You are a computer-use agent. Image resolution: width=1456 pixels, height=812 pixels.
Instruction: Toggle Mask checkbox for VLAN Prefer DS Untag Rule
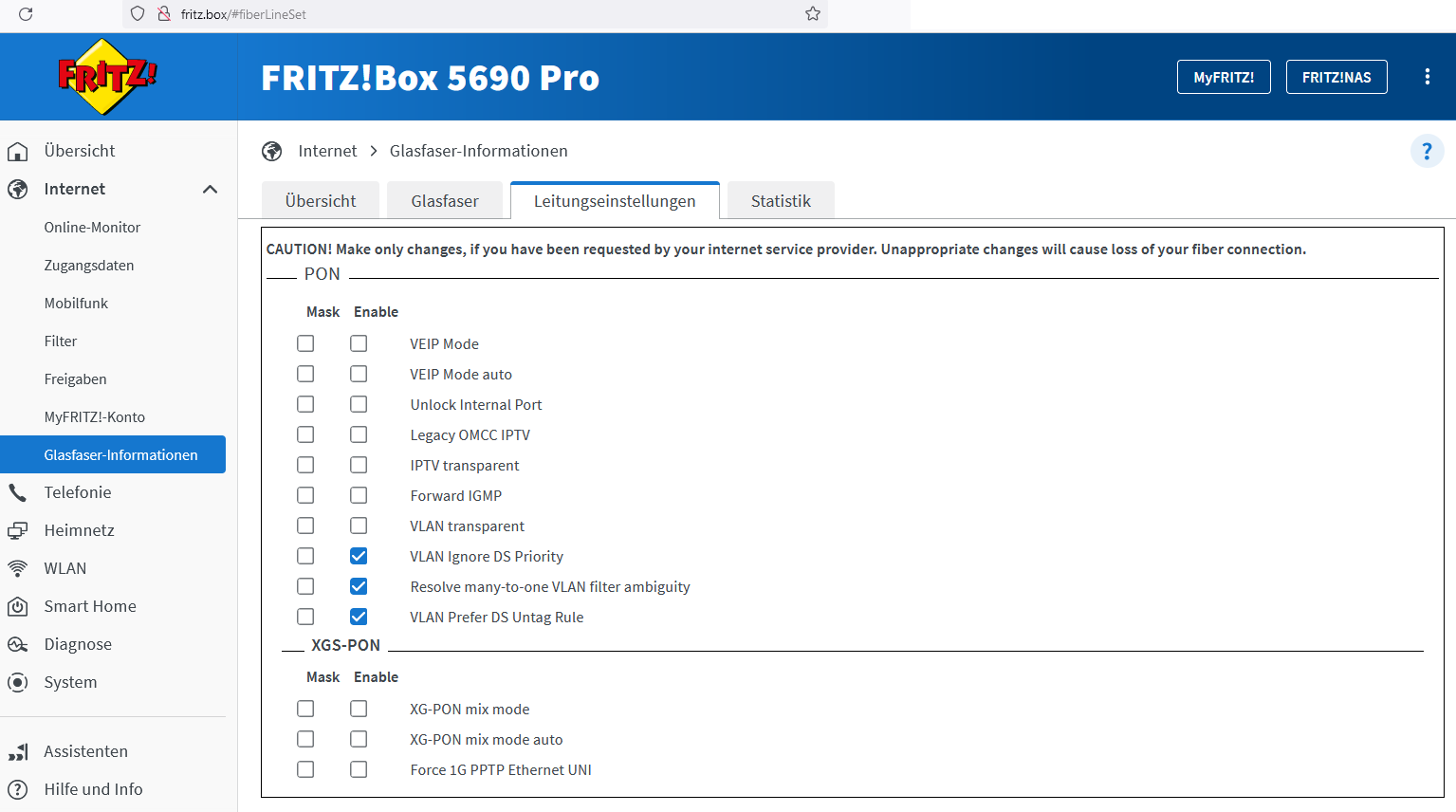click(x=305, y=617)
